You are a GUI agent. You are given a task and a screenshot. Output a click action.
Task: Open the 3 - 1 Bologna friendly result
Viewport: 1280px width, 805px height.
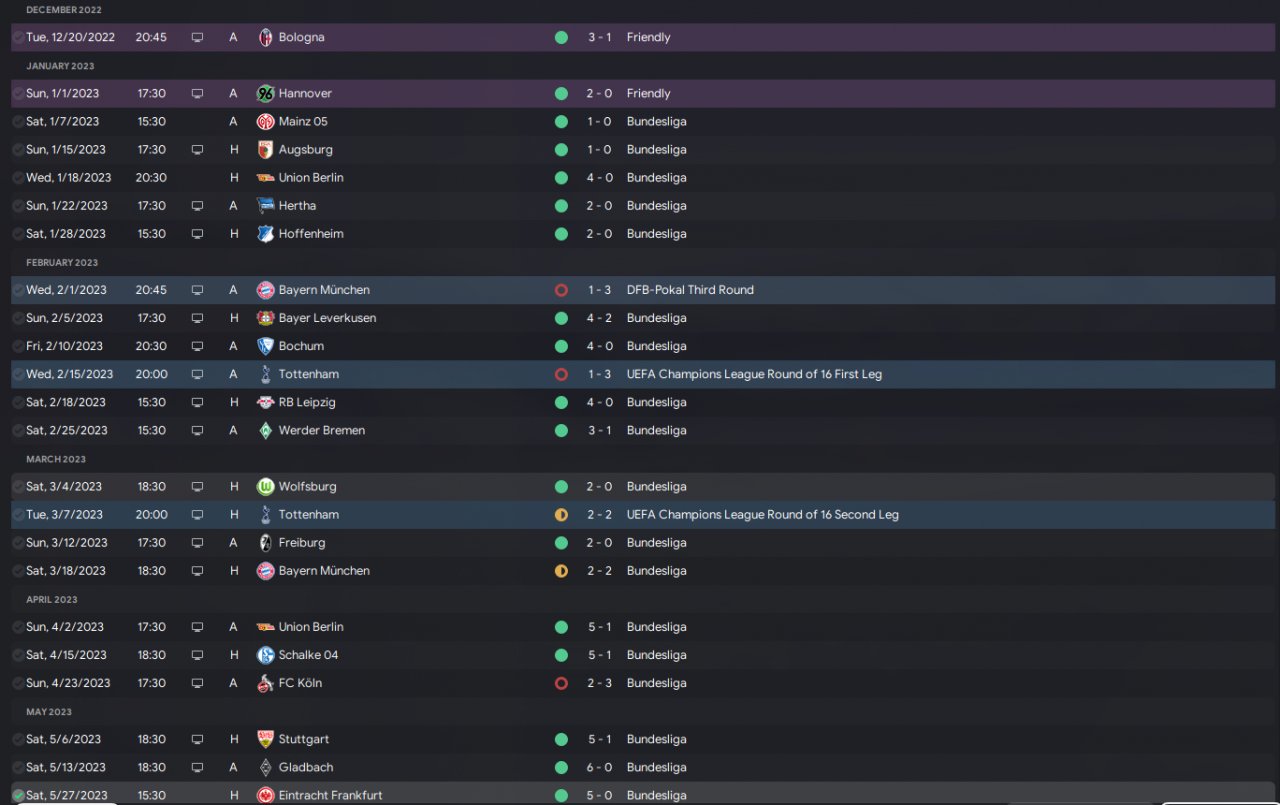tap(599, 37)
